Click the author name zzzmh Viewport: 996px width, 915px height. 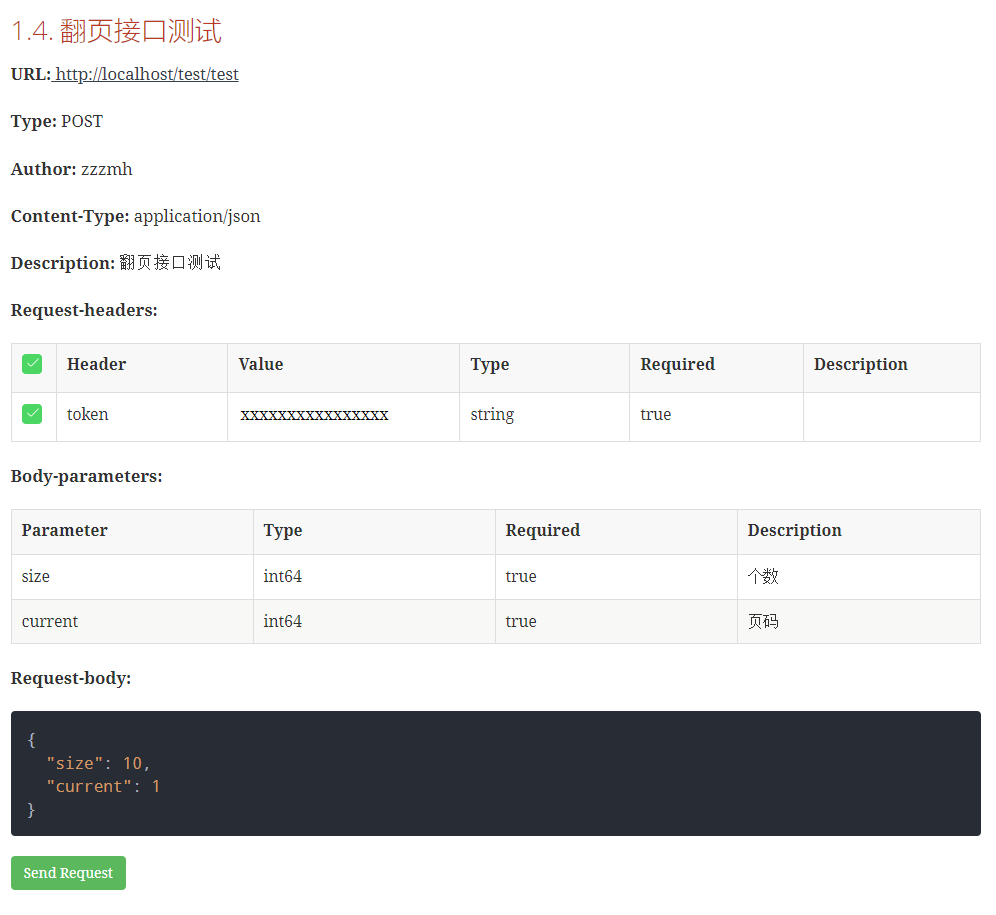pos(106,169)
